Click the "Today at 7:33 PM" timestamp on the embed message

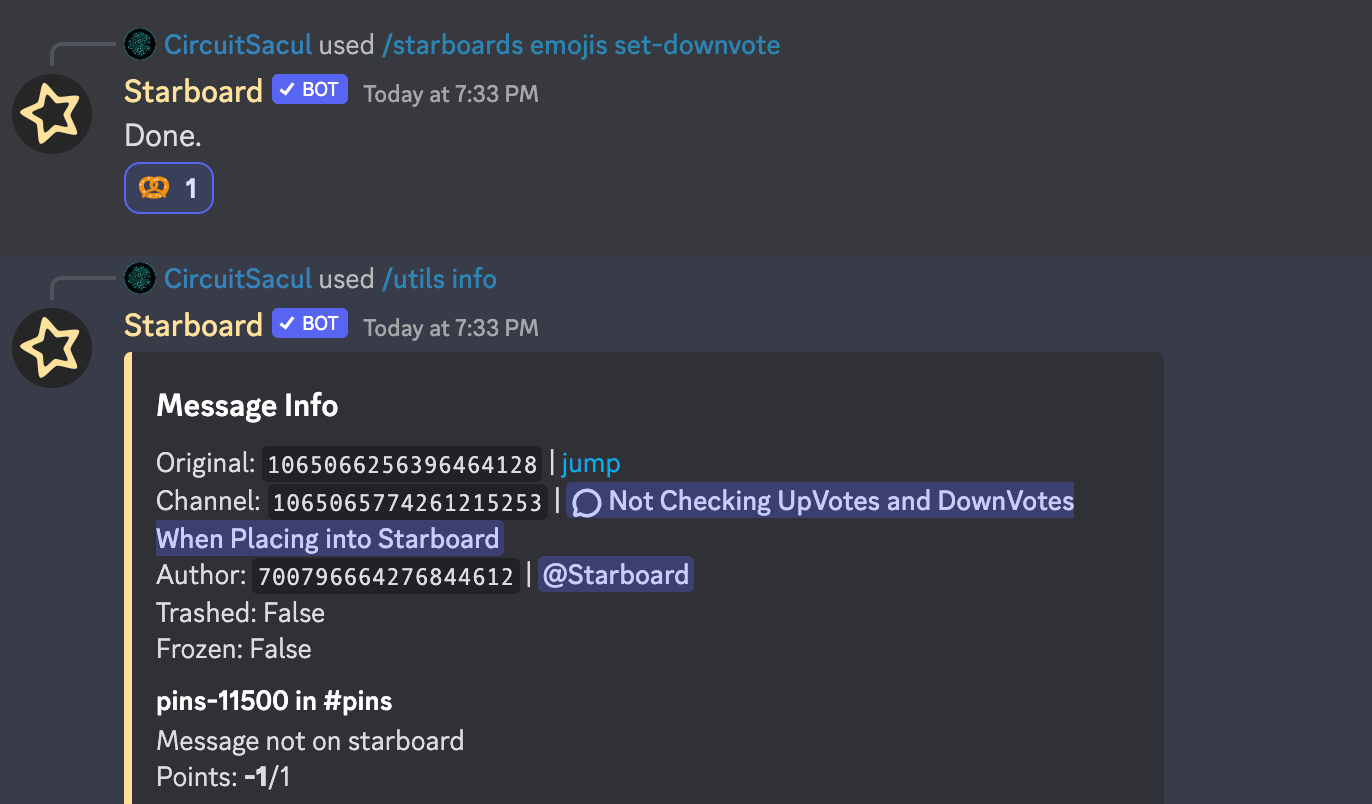[x=451, y=328]
